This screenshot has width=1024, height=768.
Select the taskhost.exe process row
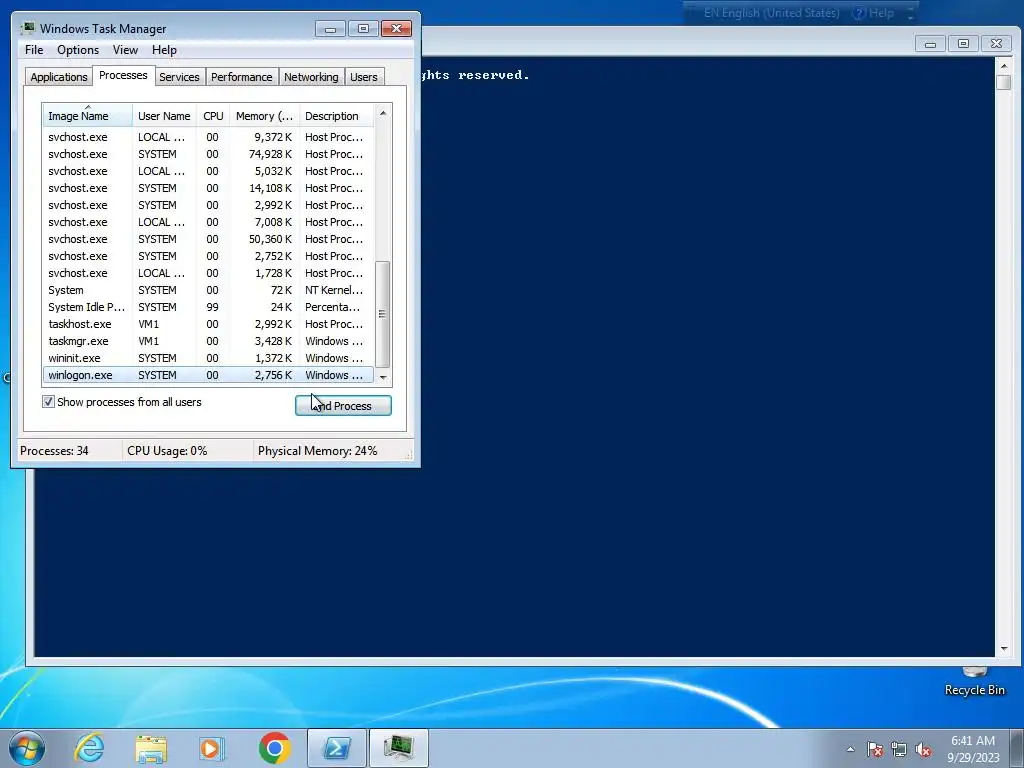point(208,324)
